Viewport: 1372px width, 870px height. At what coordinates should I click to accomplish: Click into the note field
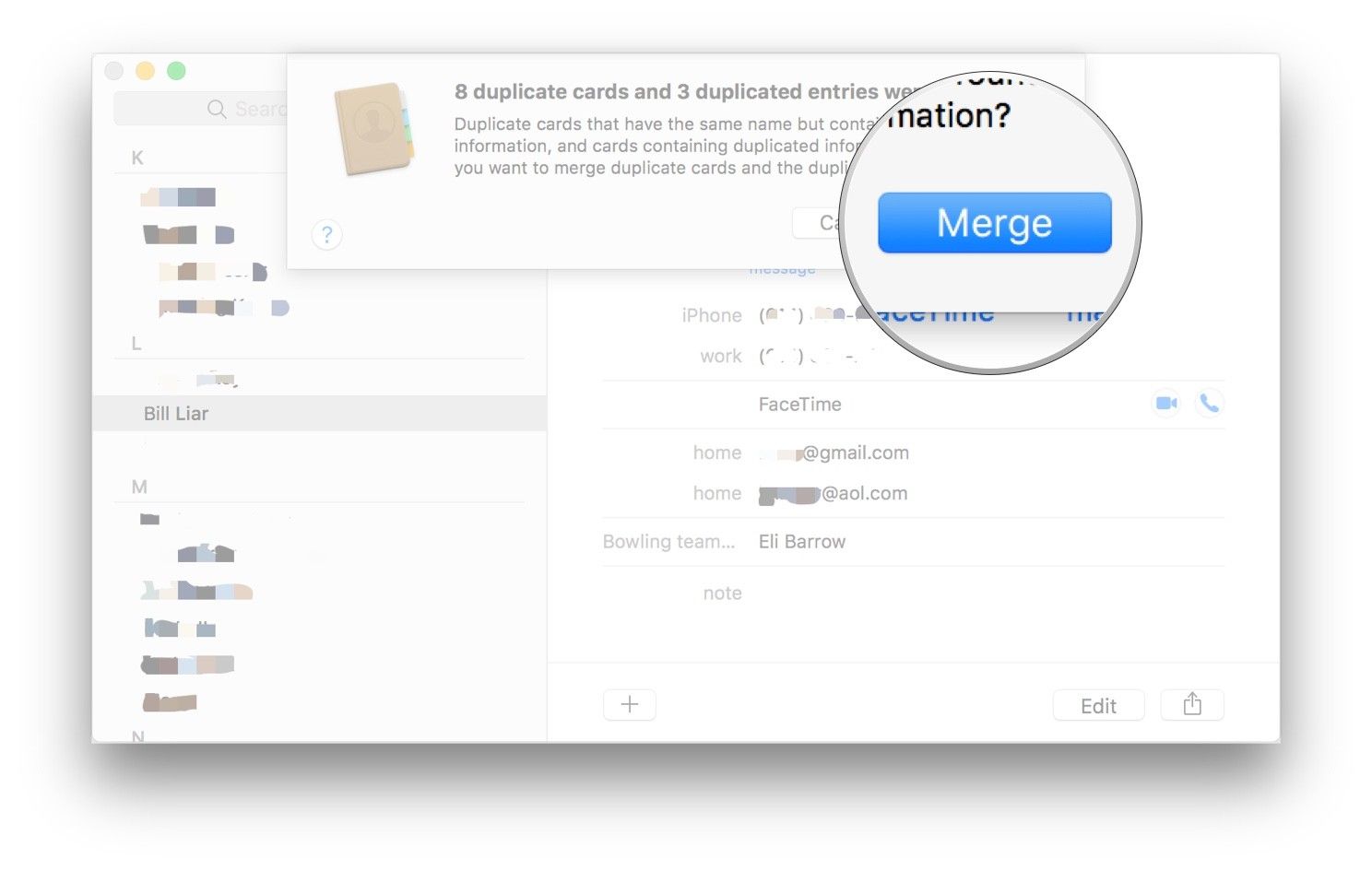point(922,594)
